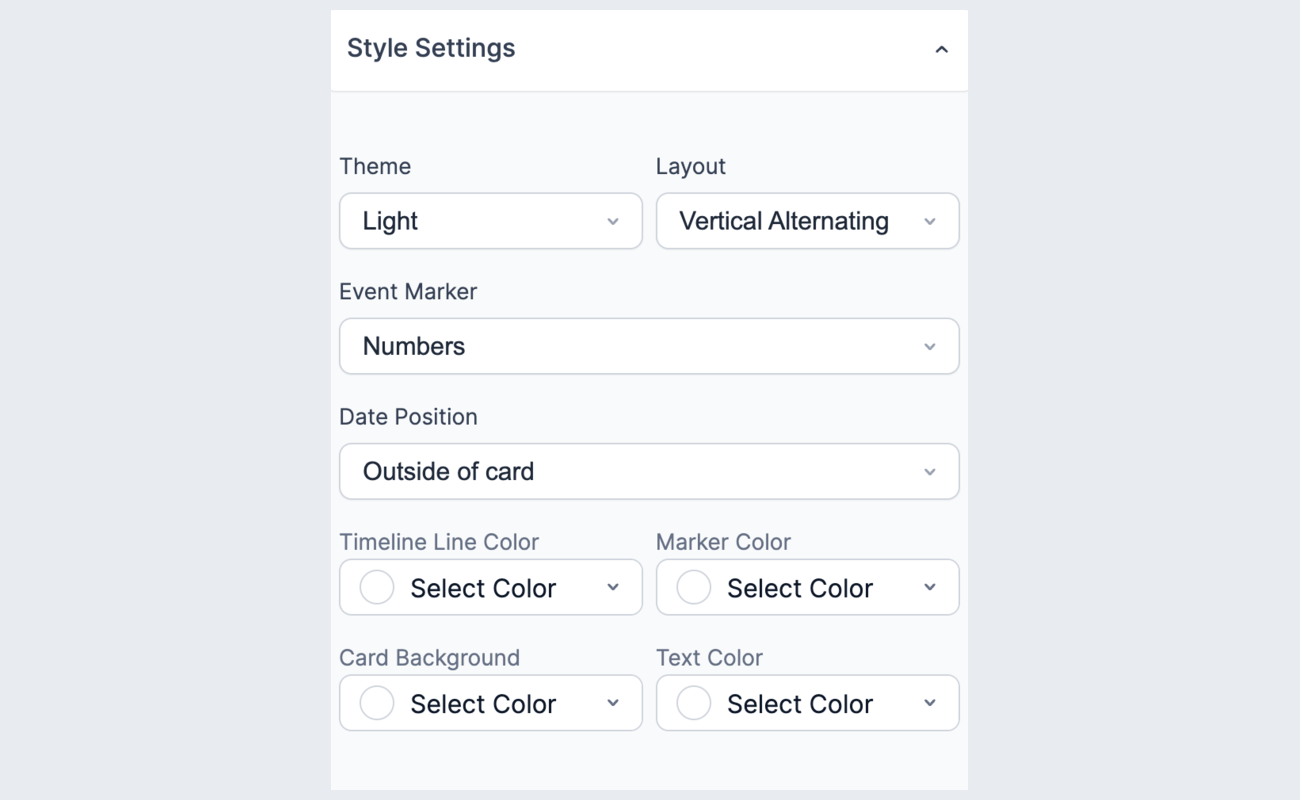Open the Text Color picker
Image resolution: width=1300 pixels, height=800 pixels.
(x=807, y=702)
